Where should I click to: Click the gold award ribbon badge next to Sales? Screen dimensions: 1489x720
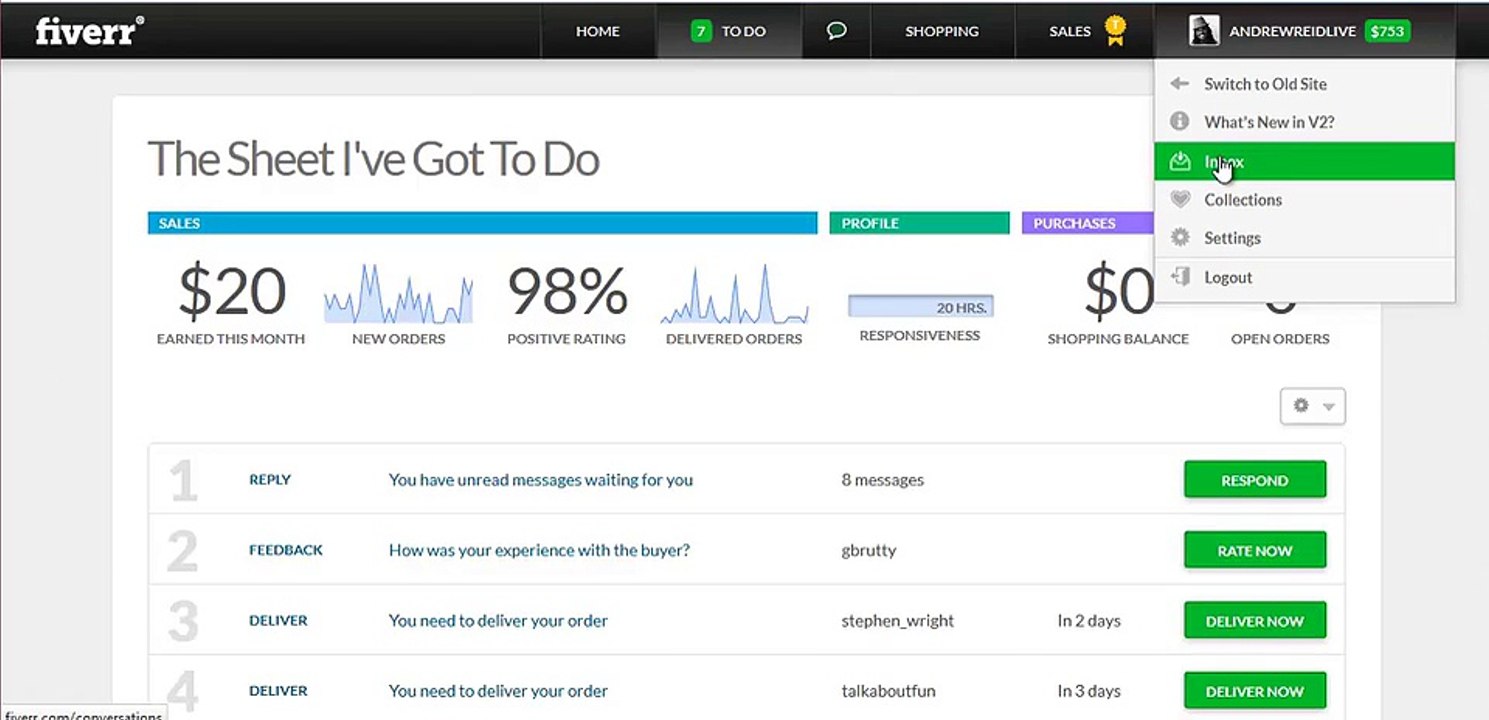(x=1115, y=31)
